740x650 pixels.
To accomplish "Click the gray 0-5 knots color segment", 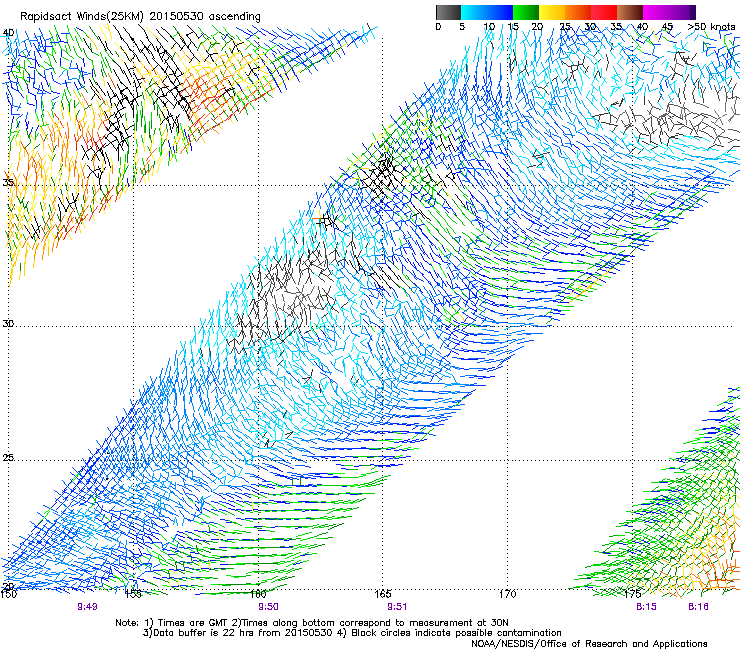I will coord(449,12).
